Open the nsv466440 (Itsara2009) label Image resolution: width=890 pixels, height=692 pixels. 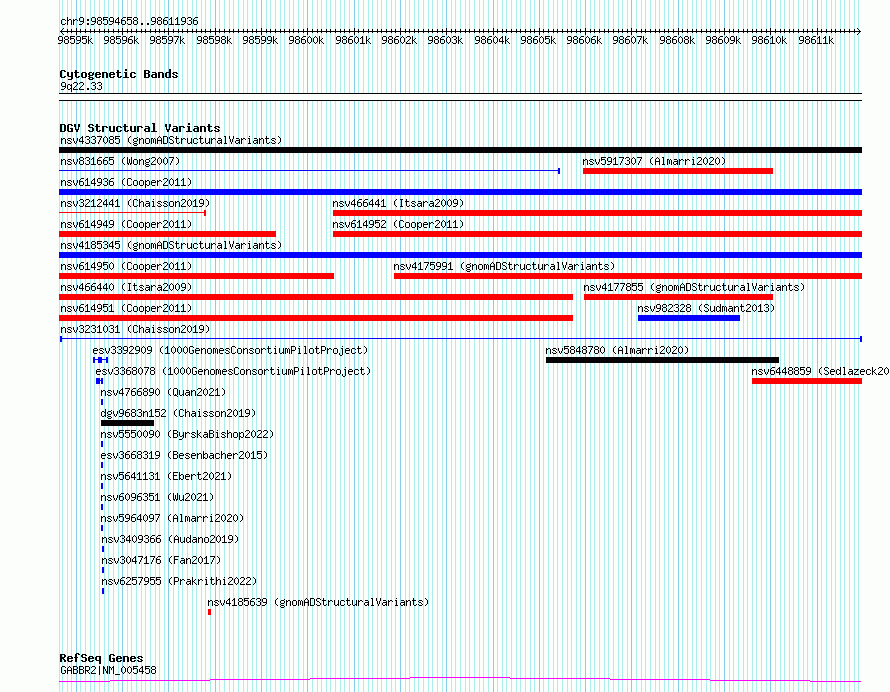(x=126, y=287)
